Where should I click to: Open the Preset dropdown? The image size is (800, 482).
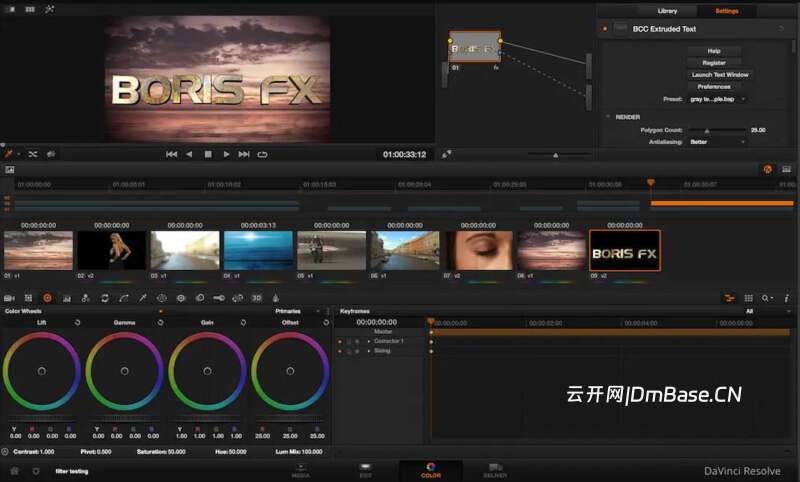(717, 99)
